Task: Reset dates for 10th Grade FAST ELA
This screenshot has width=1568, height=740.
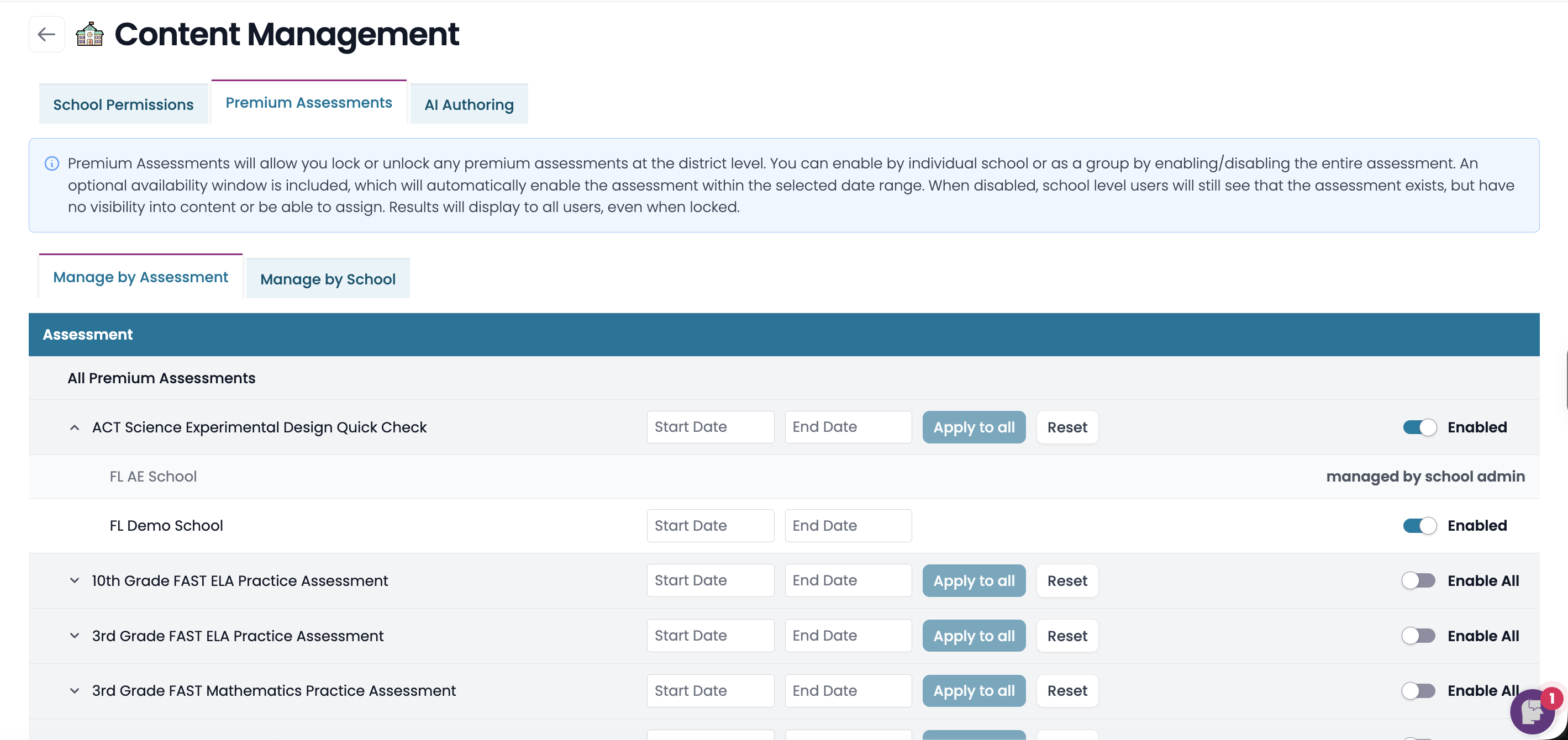Action: [x=1067, y=580]
